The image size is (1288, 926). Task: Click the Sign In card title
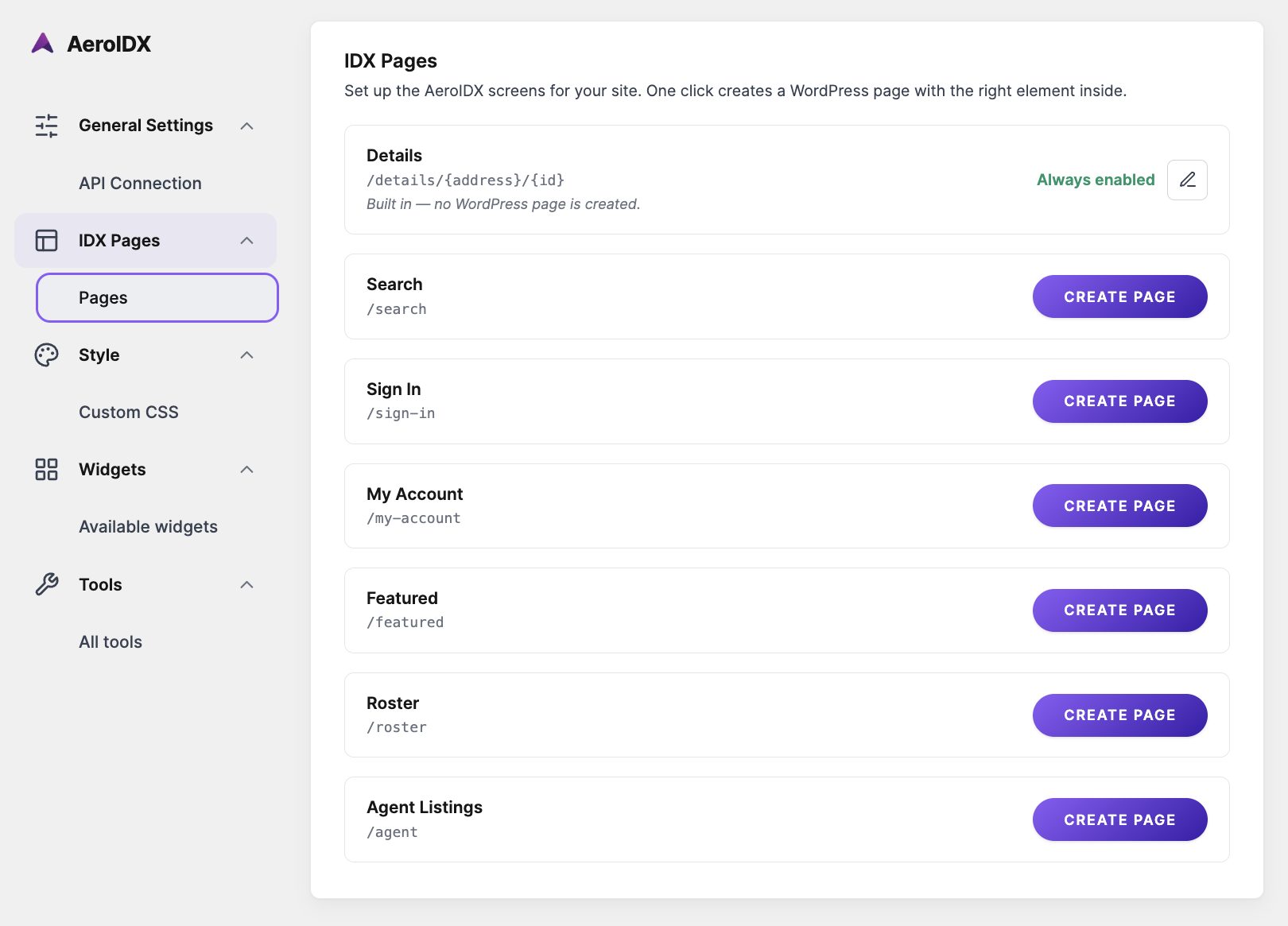click(x=394, y=389)
